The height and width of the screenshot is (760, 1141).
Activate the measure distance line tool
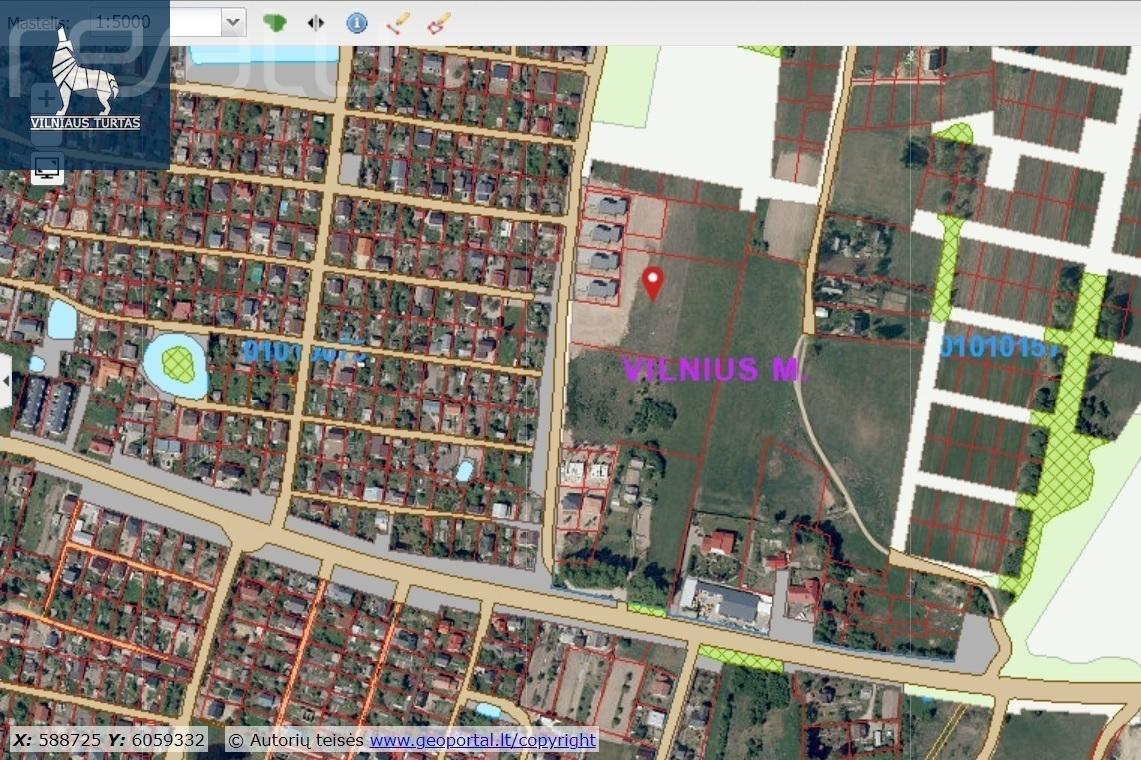click(x=398, y=23)
